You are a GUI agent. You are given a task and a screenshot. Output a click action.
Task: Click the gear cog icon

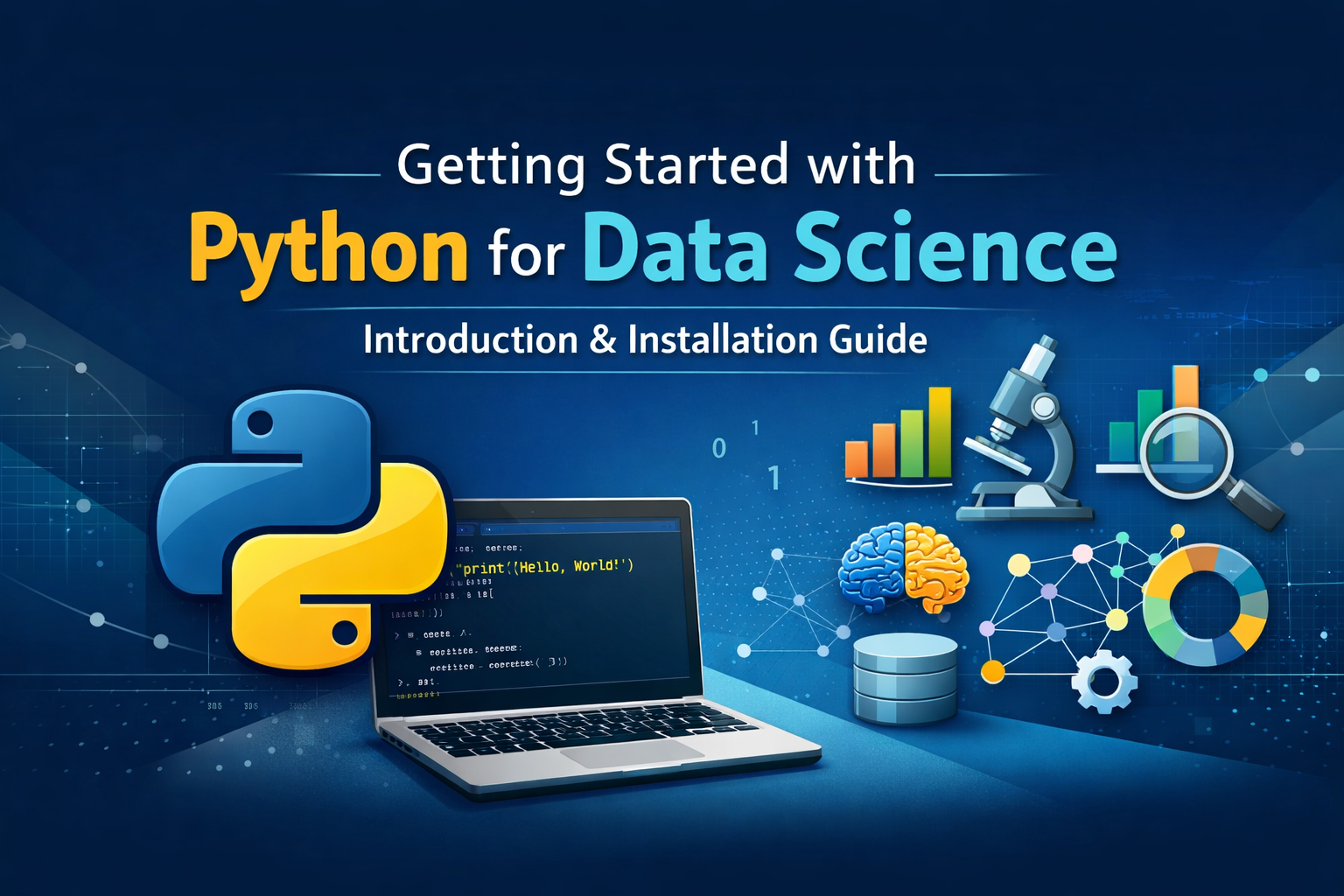pyautogui.click(x=1104, y=681)
